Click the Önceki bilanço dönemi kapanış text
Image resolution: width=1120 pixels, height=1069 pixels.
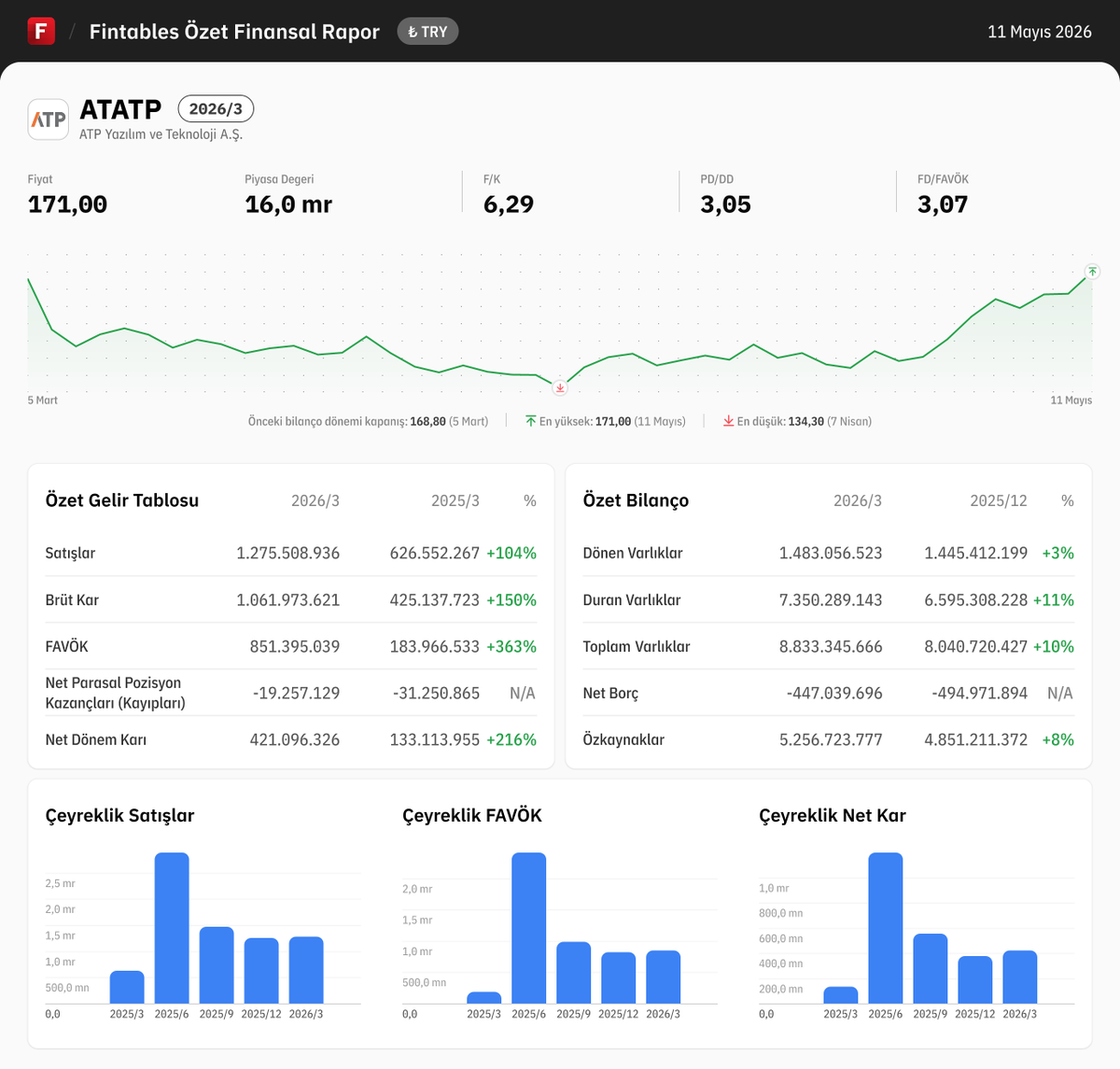pyautogui.click(x=368, y=422)
